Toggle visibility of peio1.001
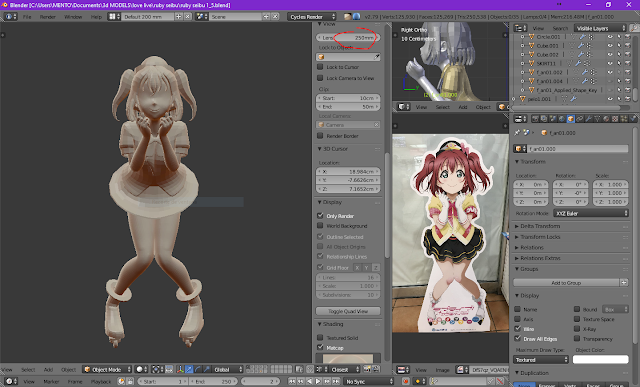This screenshot has width=640, height=387. [610, 99]
